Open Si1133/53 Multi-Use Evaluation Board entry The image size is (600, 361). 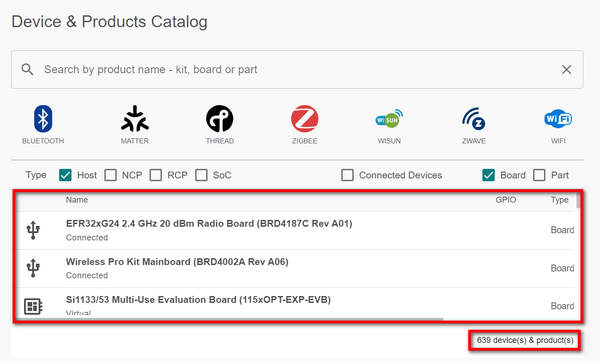coord(198,300)
